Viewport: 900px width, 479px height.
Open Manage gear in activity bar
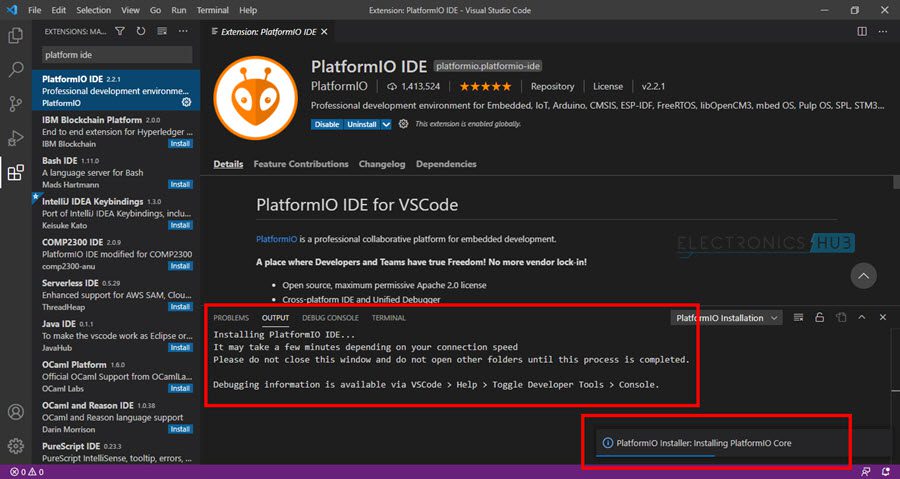click(x=15, y=446)
